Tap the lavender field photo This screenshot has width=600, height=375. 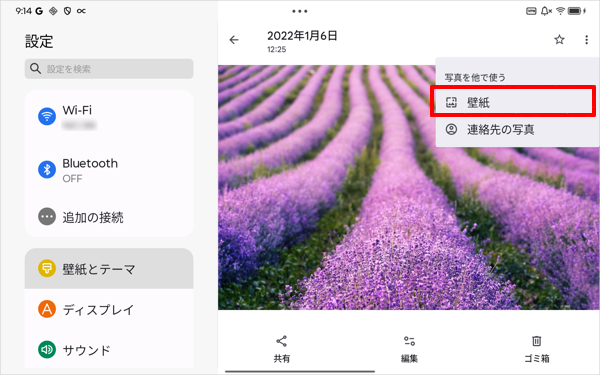click(x=408, y=188)
